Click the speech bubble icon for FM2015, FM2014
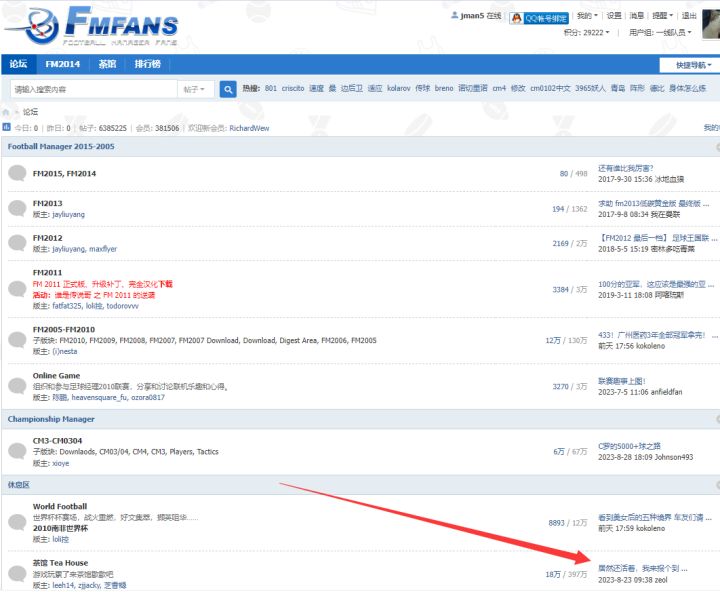 point(17,173)
